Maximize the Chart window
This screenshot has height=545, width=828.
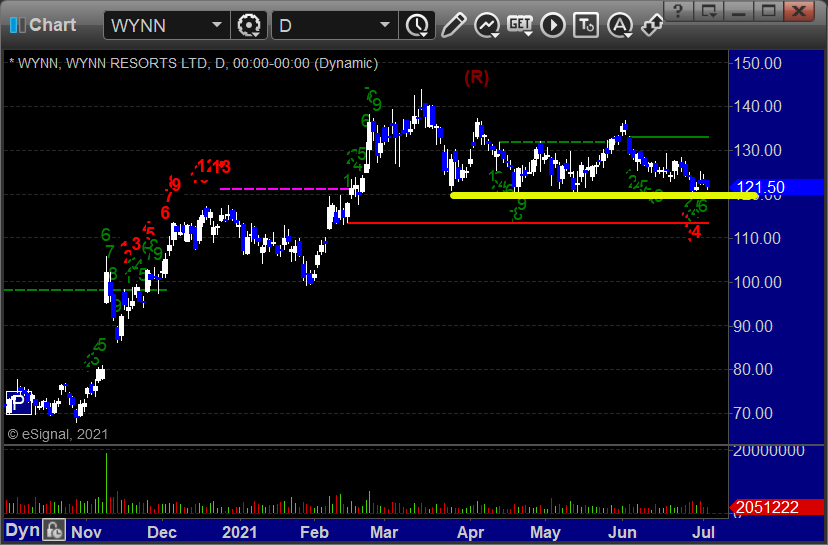(x=768, y=11)
